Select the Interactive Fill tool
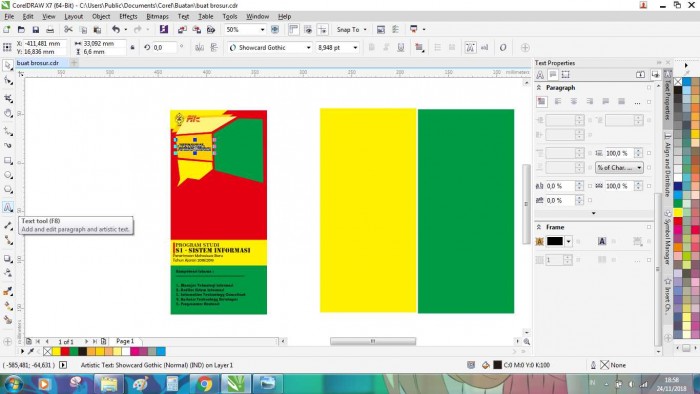The image size is (700, 394). pyautogui.click(x=8, y=306)
